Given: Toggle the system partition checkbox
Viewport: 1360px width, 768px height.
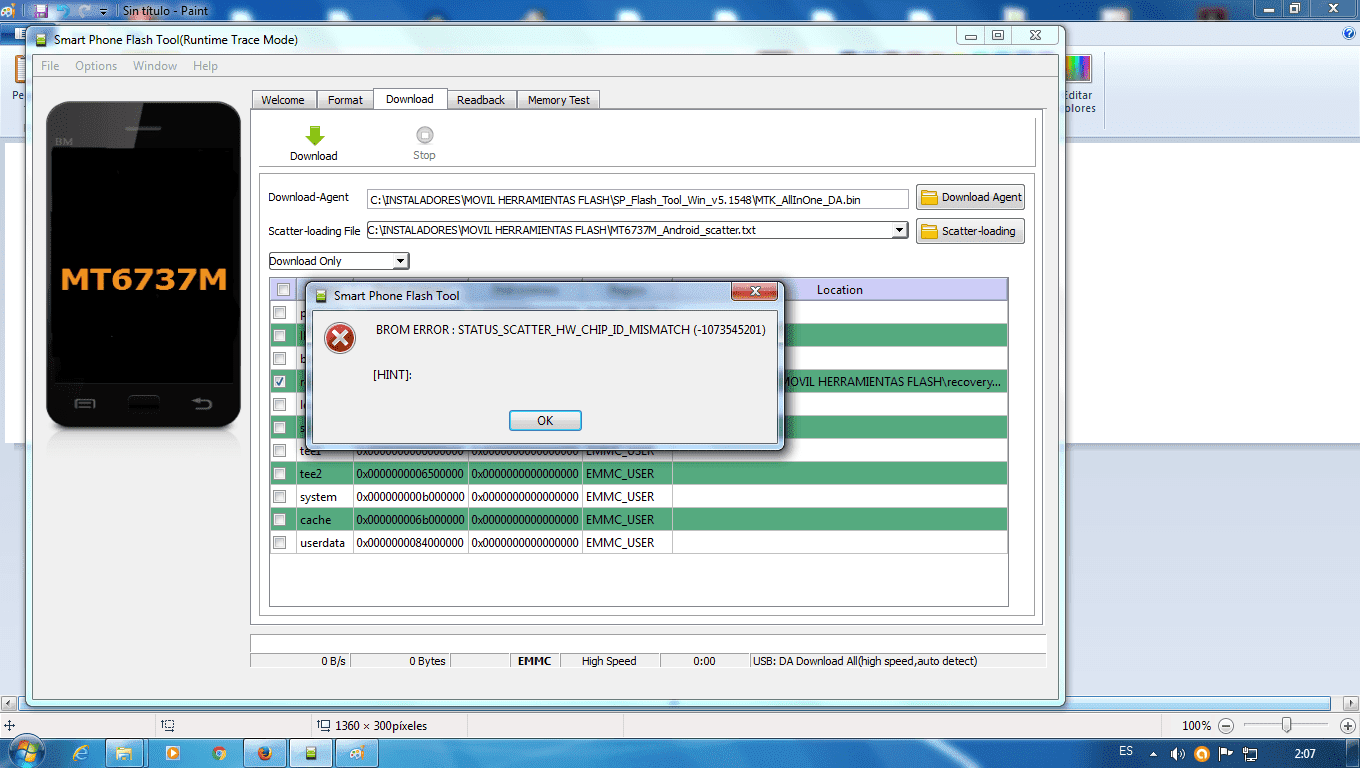Looking at the screenshot, I should coord(280,497).
